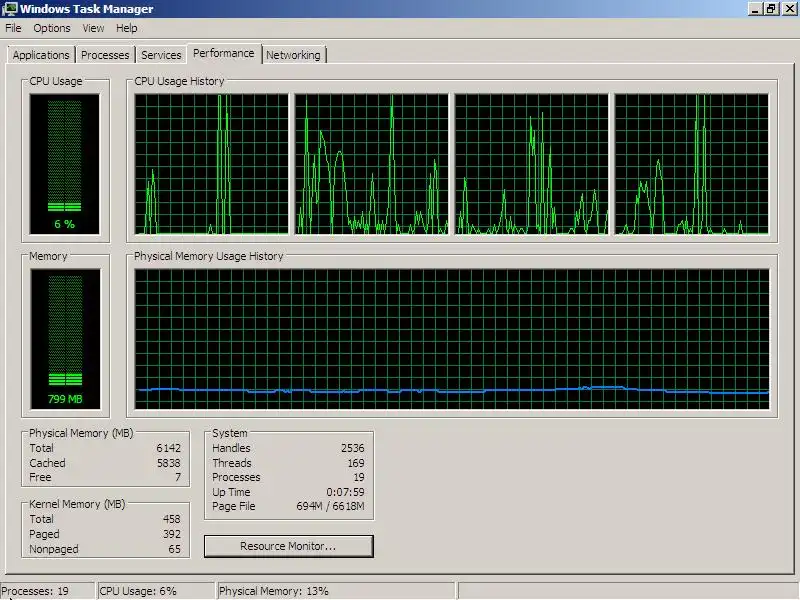Select the Handles value 2536
This screenshot has width=800, height=600.
(x=353, y=448)
